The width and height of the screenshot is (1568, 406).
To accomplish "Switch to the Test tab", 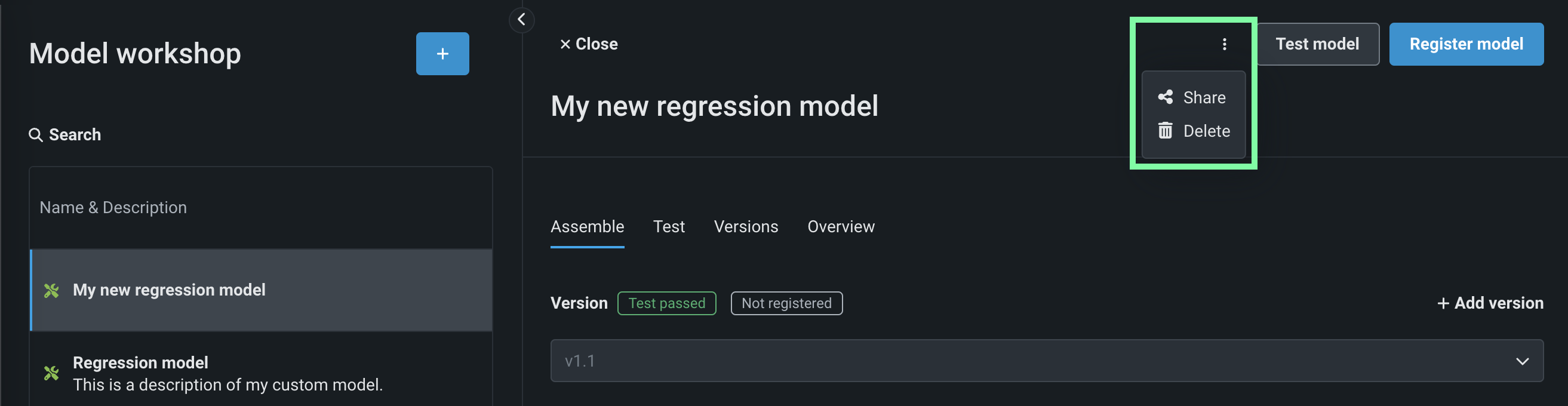I will pos(668,226).
